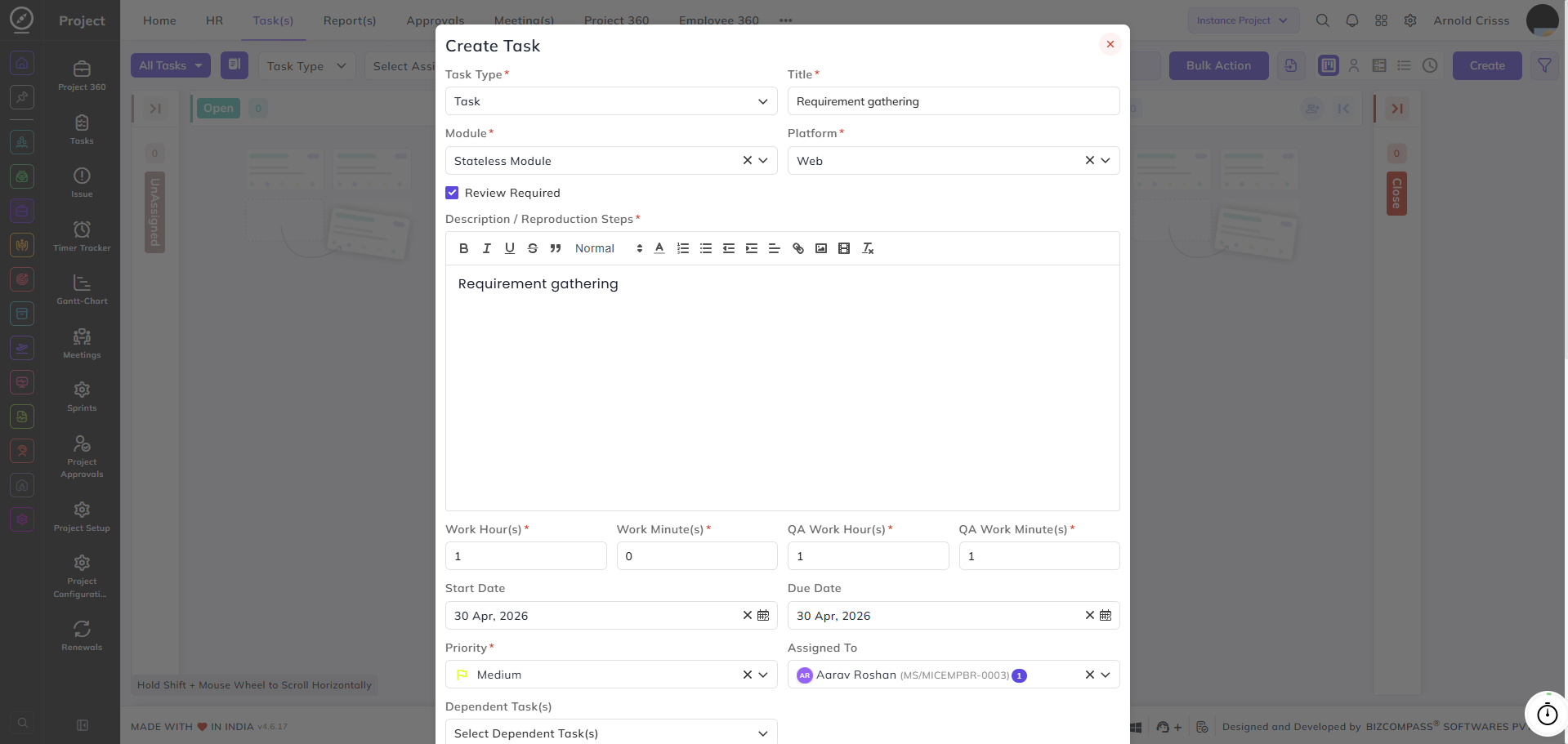Uncheck the Review Required checkbox
Viewport: 1568px width, 744px height.
452,193
